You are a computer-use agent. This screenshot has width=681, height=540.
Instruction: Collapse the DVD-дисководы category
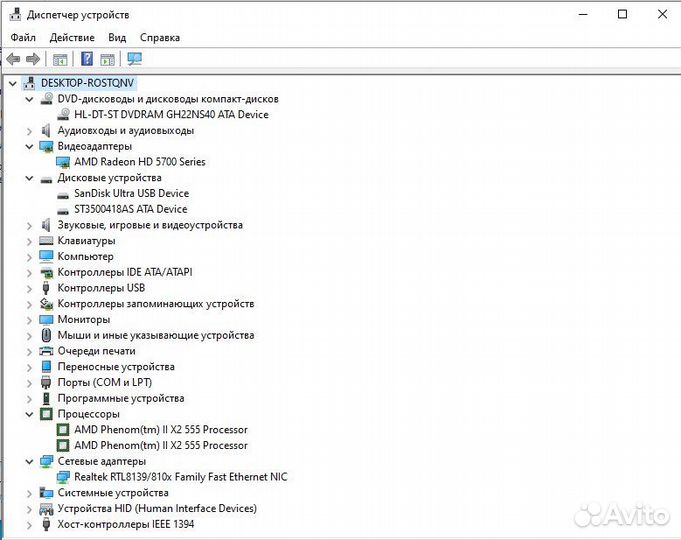pyautogui.click(x=29, y=99)
